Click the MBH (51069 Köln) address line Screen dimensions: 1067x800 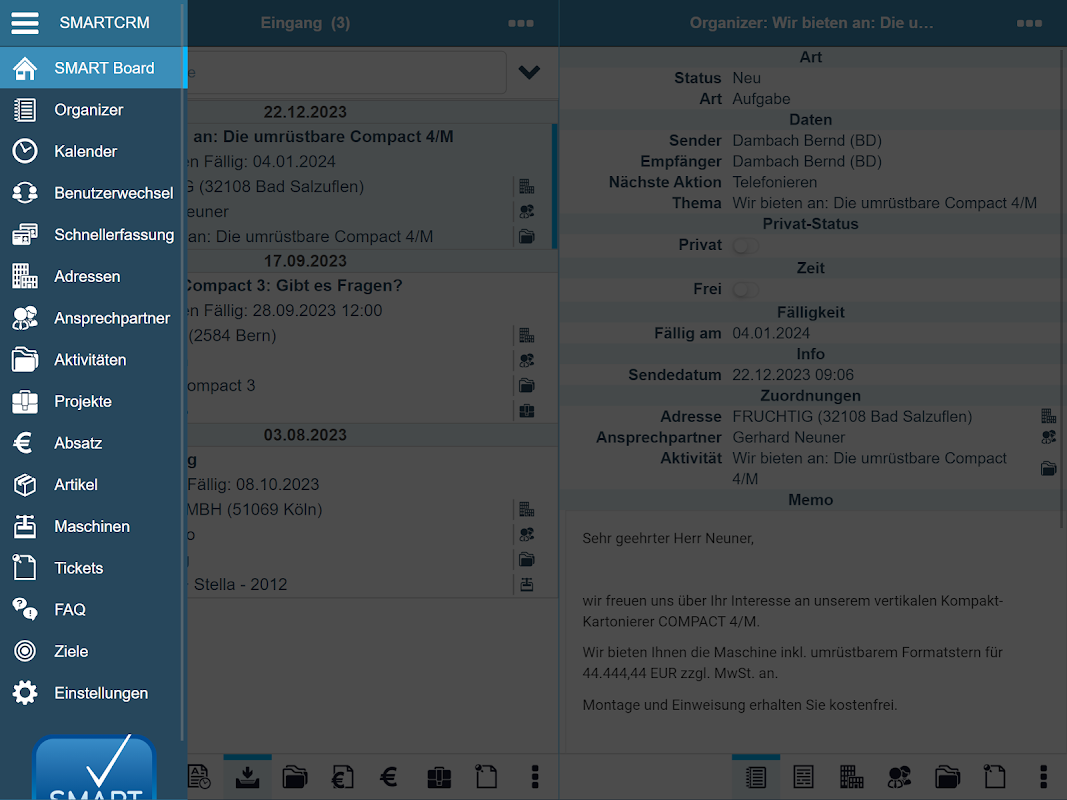point(255,510)
